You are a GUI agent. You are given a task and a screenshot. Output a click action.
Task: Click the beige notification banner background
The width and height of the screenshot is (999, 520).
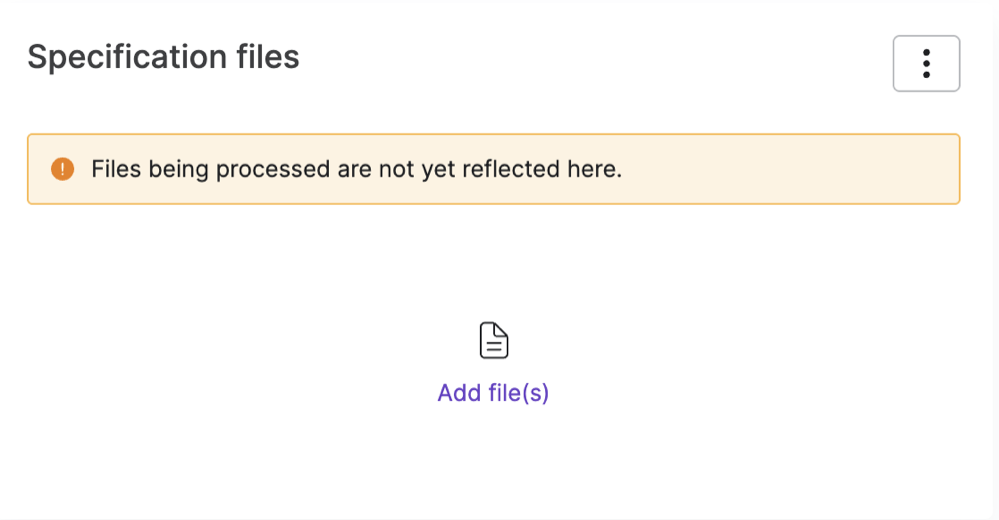coord(790,169)
